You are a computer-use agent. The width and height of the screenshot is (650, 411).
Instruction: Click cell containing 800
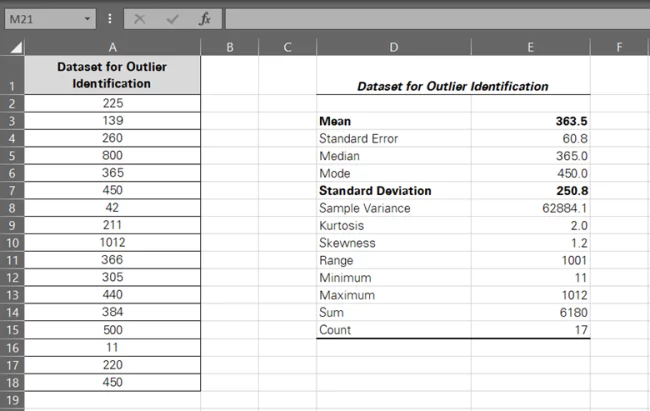coord(112,155)
